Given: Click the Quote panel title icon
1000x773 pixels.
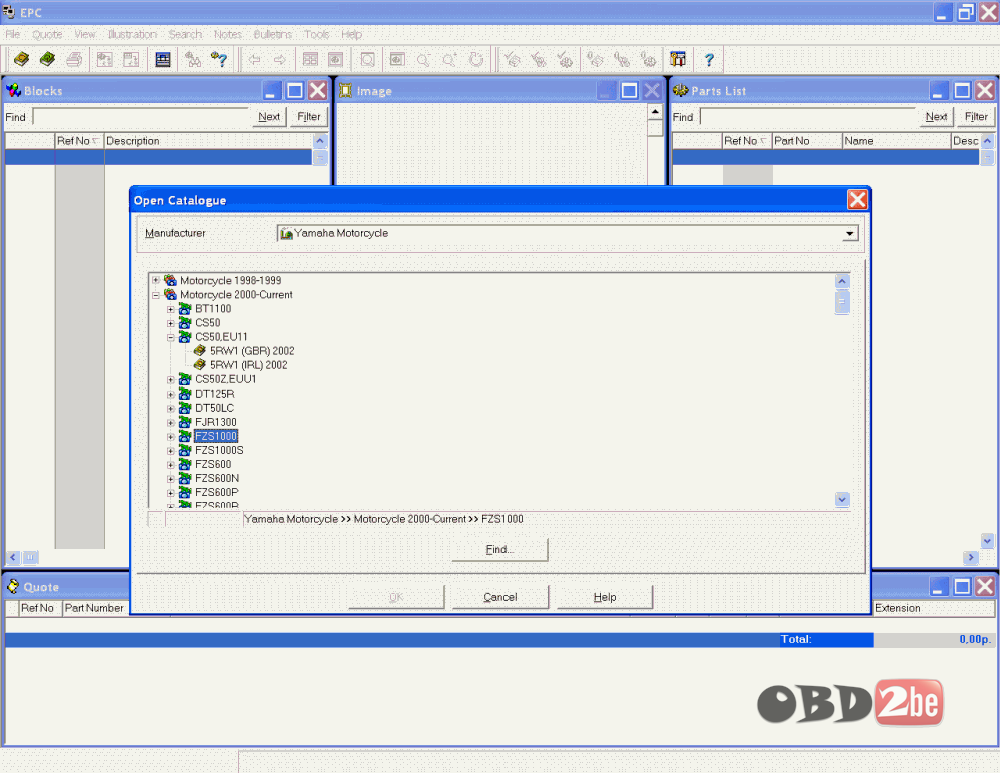Looking at the screenshot, I should point(13,586).
